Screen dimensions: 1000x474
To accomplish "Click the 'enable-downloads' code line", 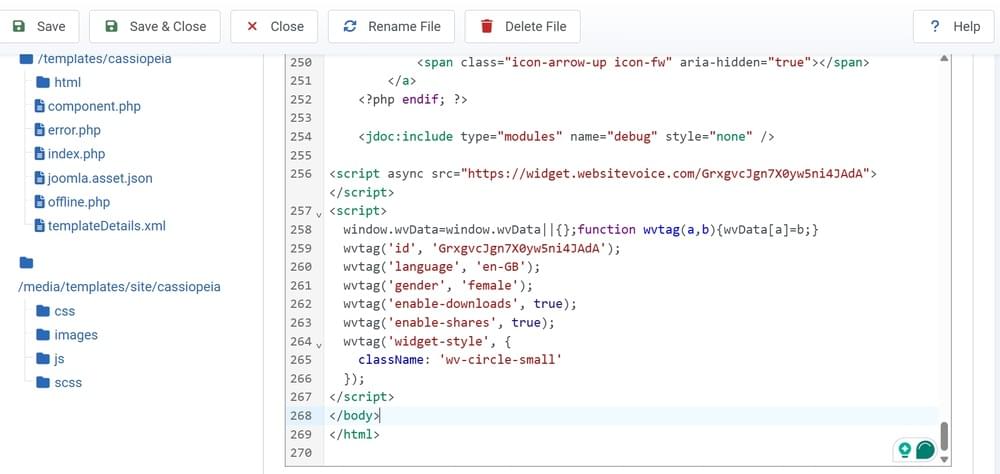I will [460, 304].
